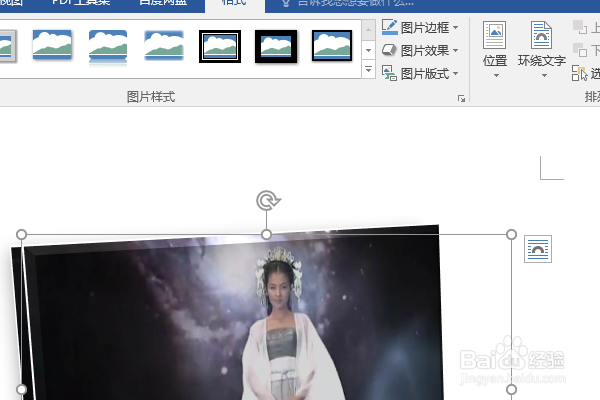Image resolution: width=600 pixels, height=400 pixels.
Task: Apply the double frame black picture style
Action: (220, 46)
